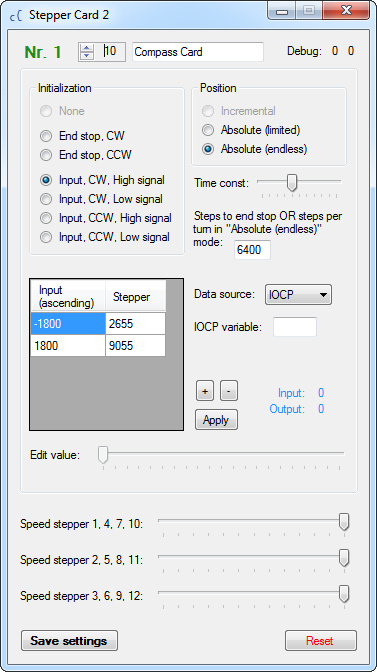Click the red Reset button
This screenshot has width=377, height=672.
321,641
